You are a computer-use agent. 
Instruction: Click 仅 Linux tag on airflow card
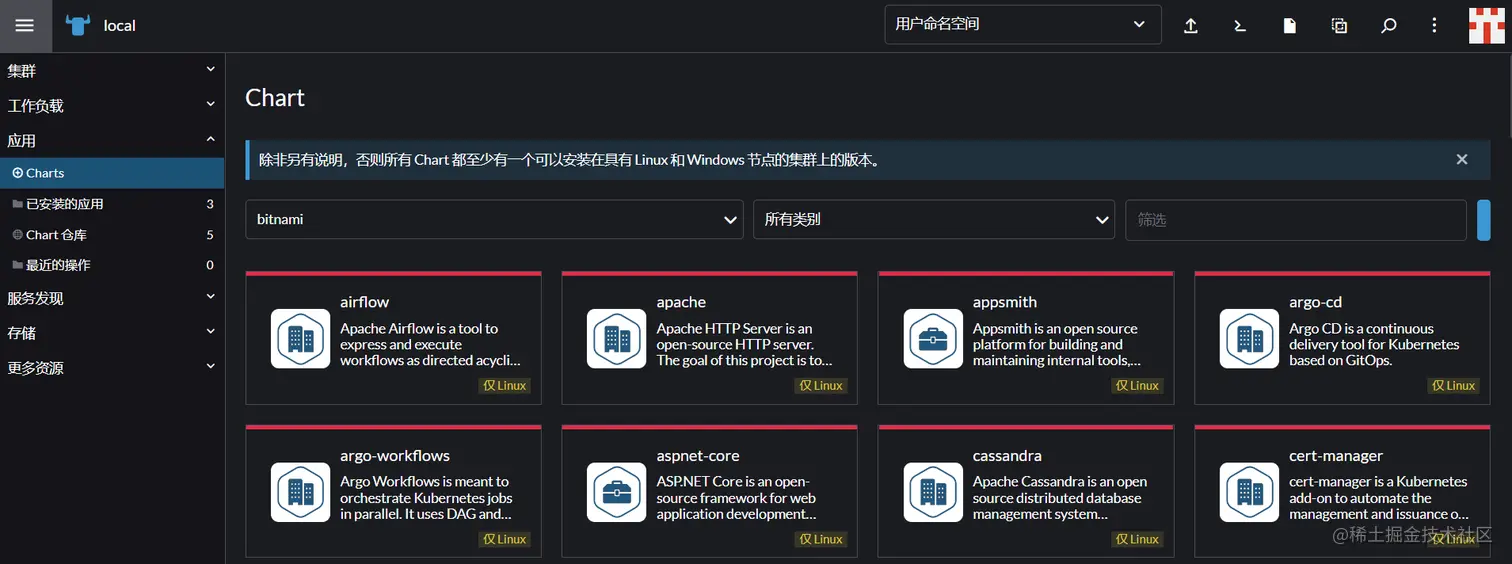[x=505, y=385]
